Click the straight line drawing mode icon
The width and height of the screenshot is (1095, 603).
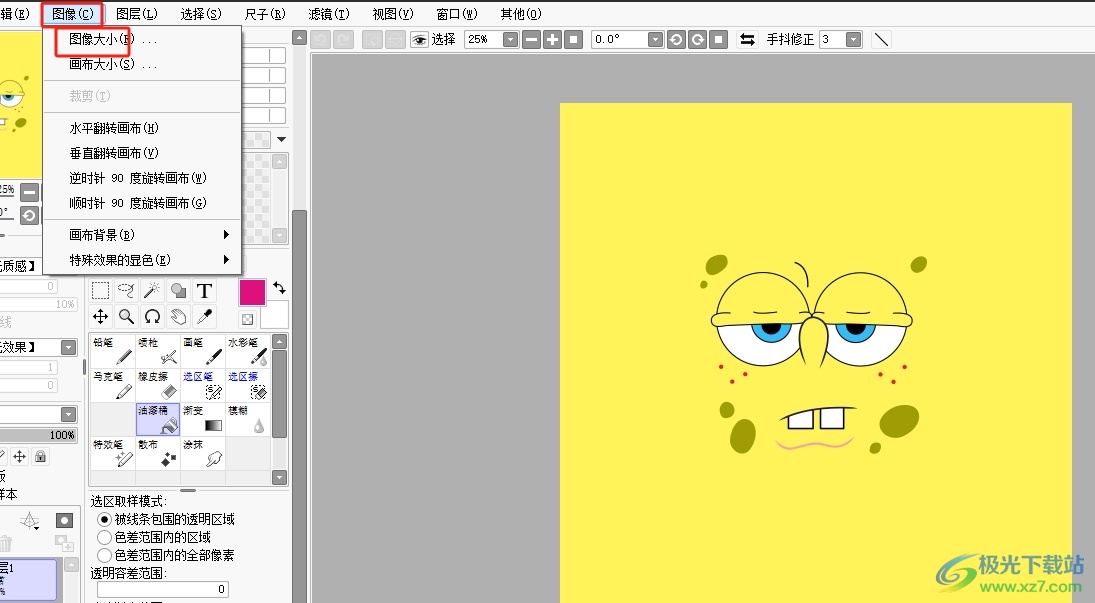pos(881,40)
